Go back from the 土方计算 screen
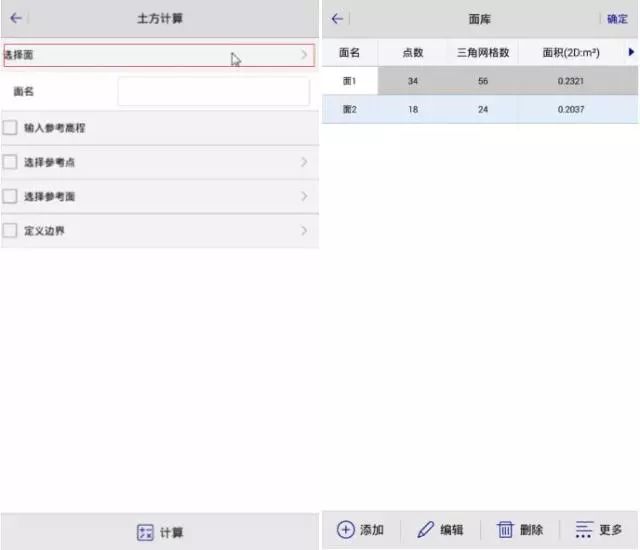The image size is (640, 550). pos(16,18)
